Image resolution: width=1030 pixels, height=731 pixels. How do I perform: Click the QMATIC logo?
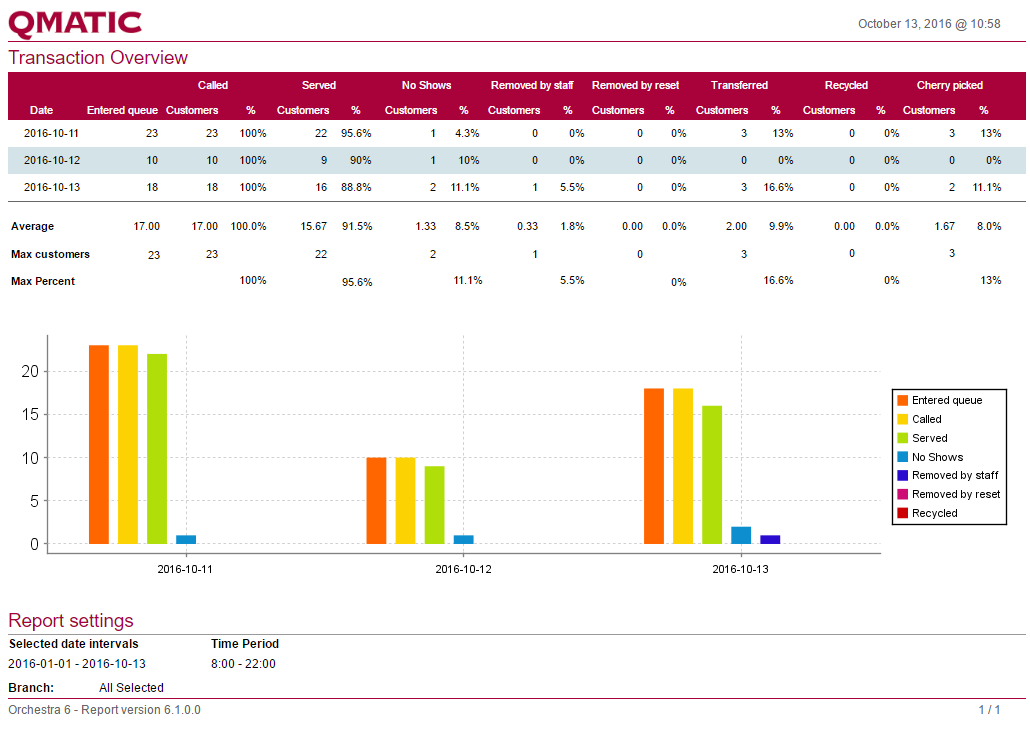75,24
